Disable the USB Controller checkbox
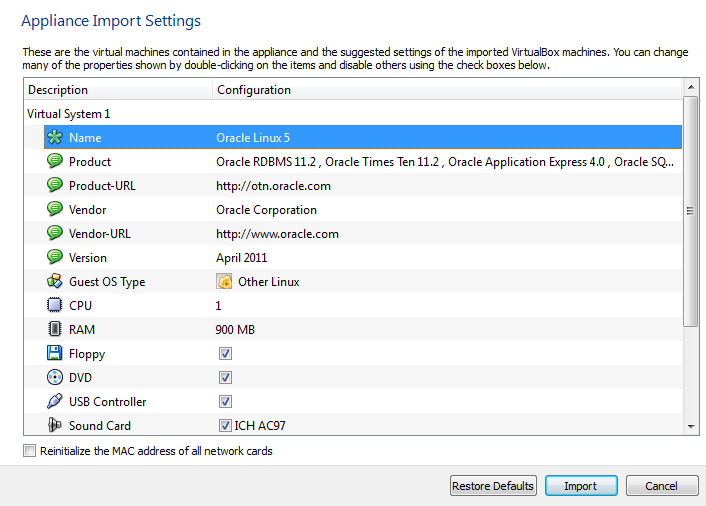 coord(225,402)
